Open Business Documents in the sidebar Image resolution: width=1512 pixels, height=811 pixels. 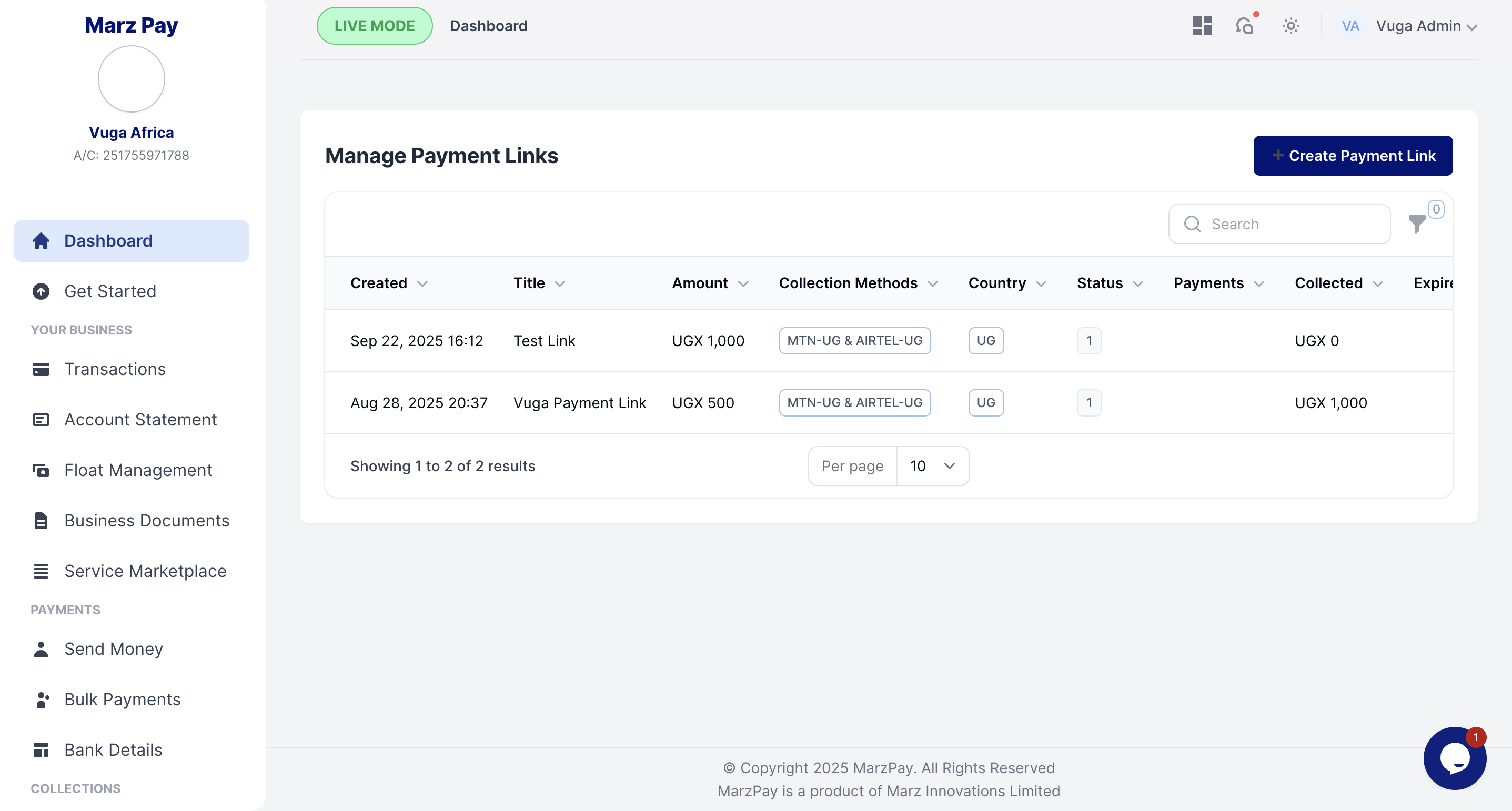132,521
